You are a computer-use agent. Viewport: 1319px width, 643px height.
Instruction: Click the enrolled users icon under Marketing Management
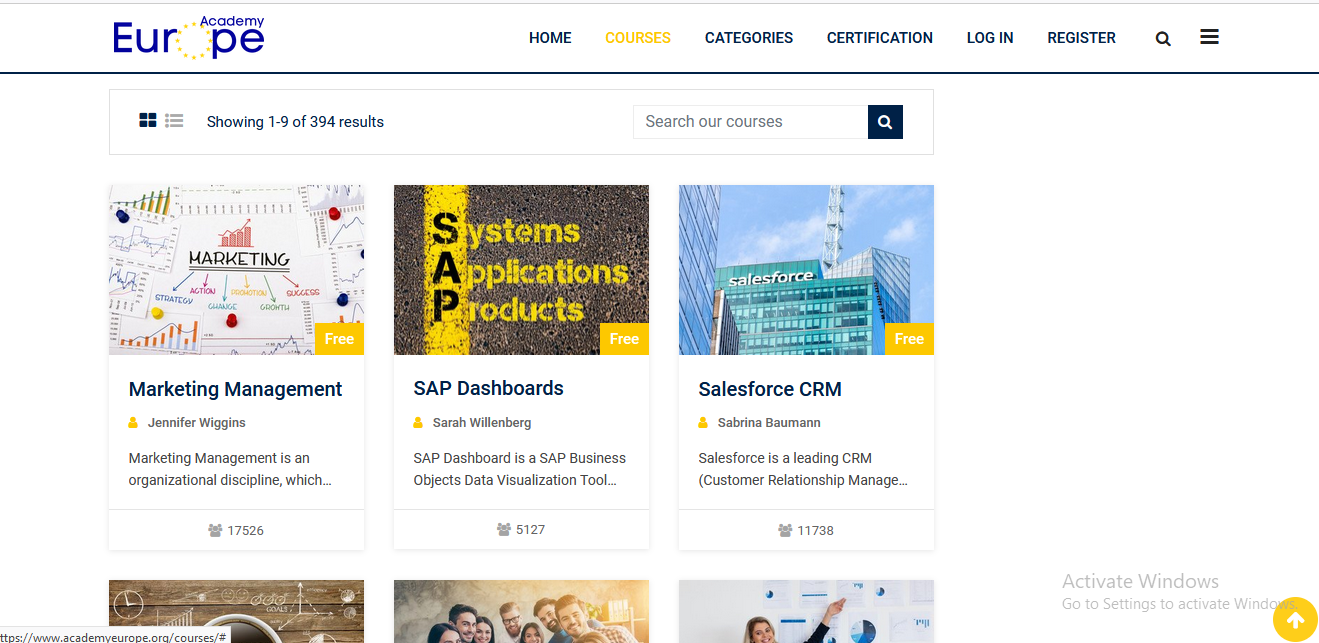215,530
